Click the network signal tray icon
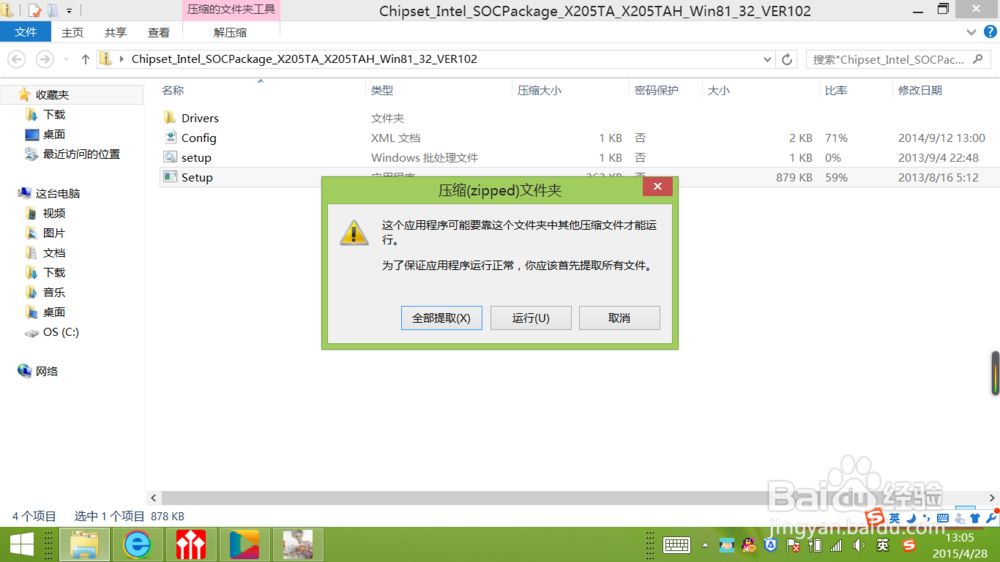Viewport: 1000px width, 562px height. (x=836, y=545)
